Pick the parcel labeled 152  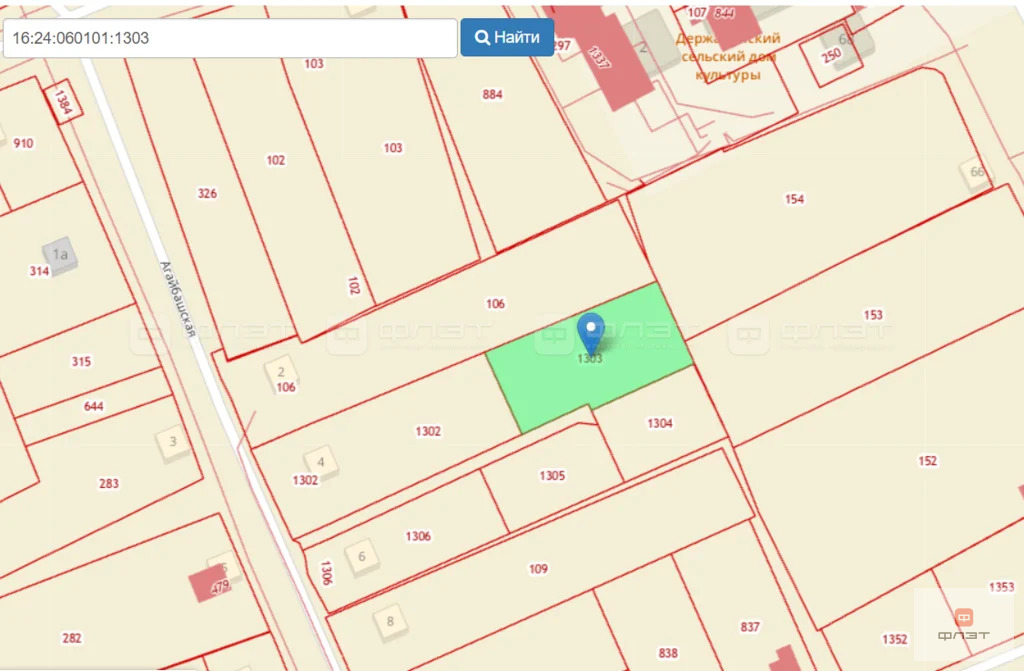[927, 461]
